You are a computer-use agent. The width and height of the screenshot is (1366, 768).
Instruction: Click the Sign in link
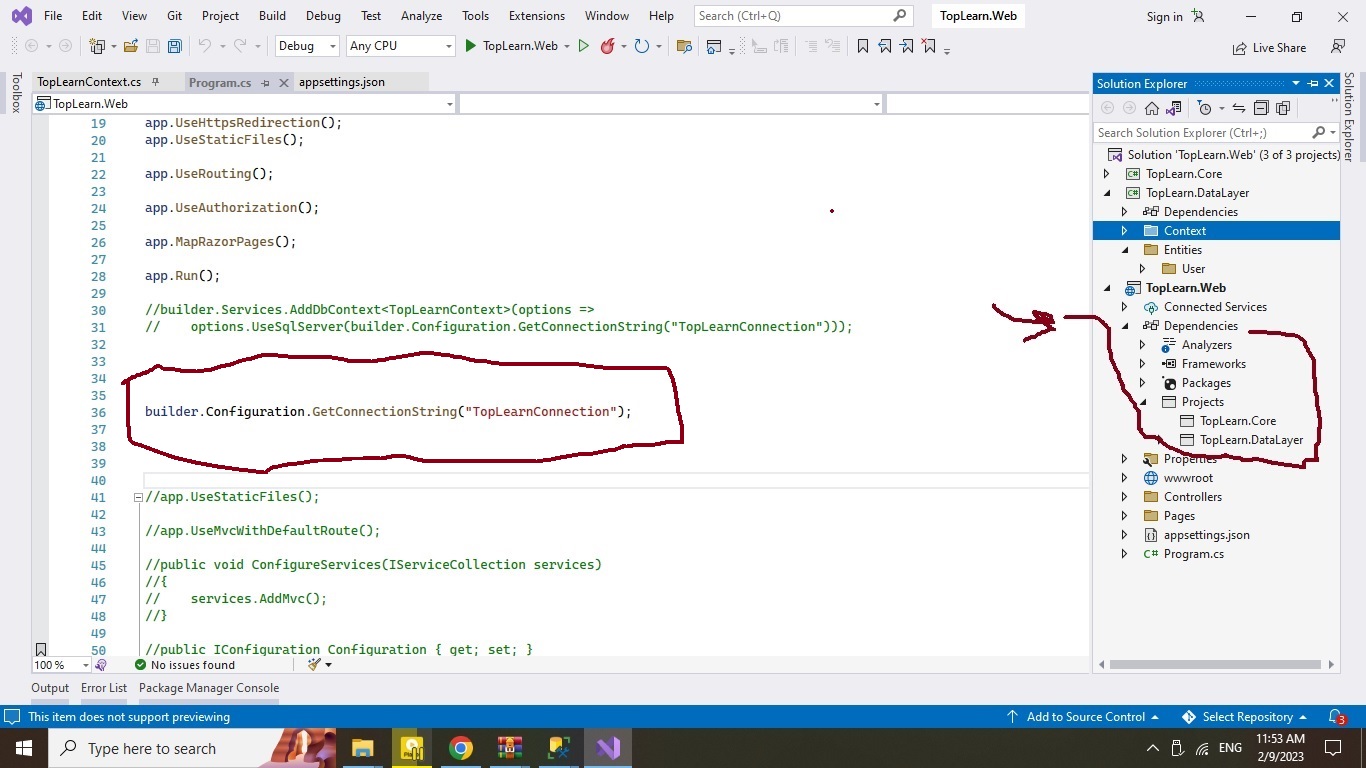(1164, 17)
